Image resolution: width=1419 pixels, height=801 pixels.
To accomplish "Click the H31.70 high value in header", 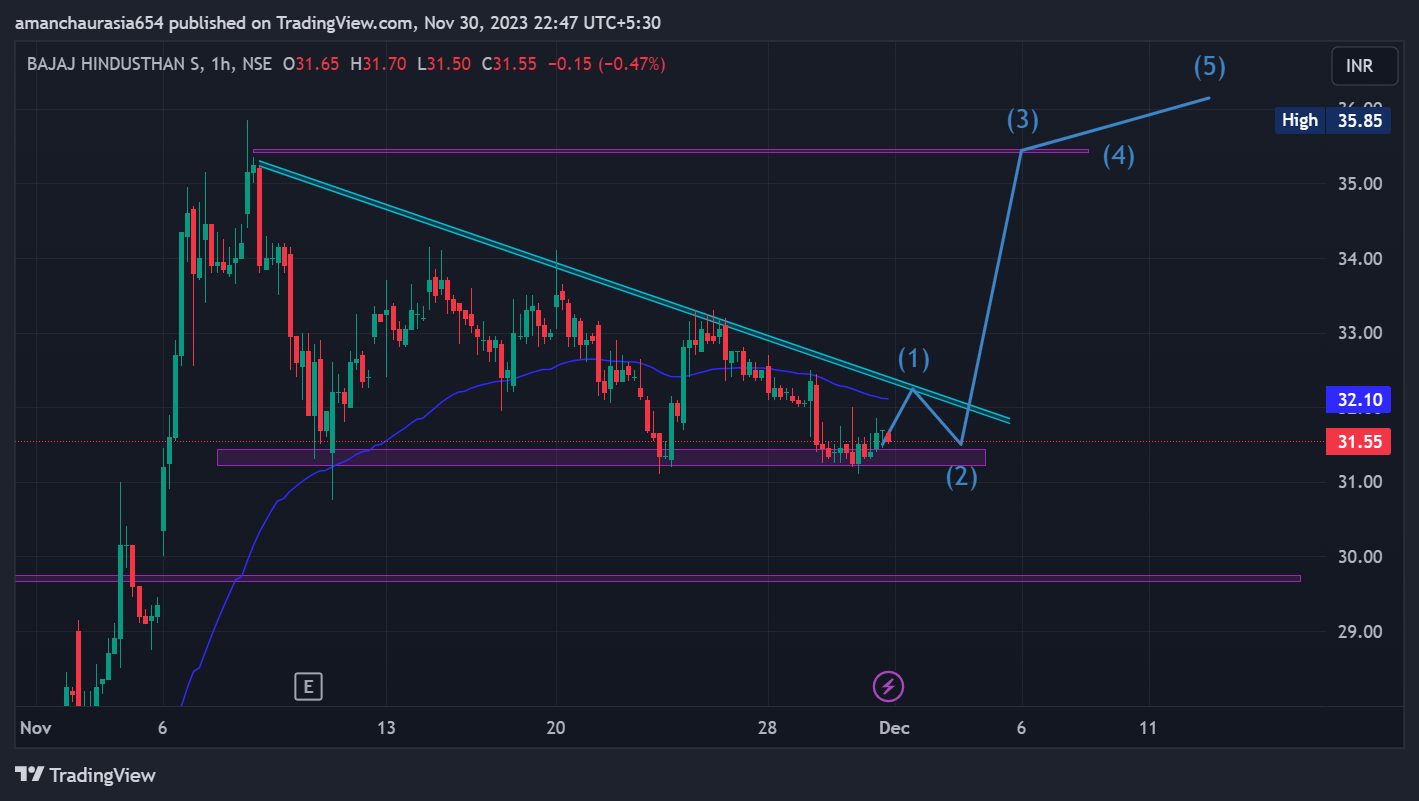I will point(378,64).
